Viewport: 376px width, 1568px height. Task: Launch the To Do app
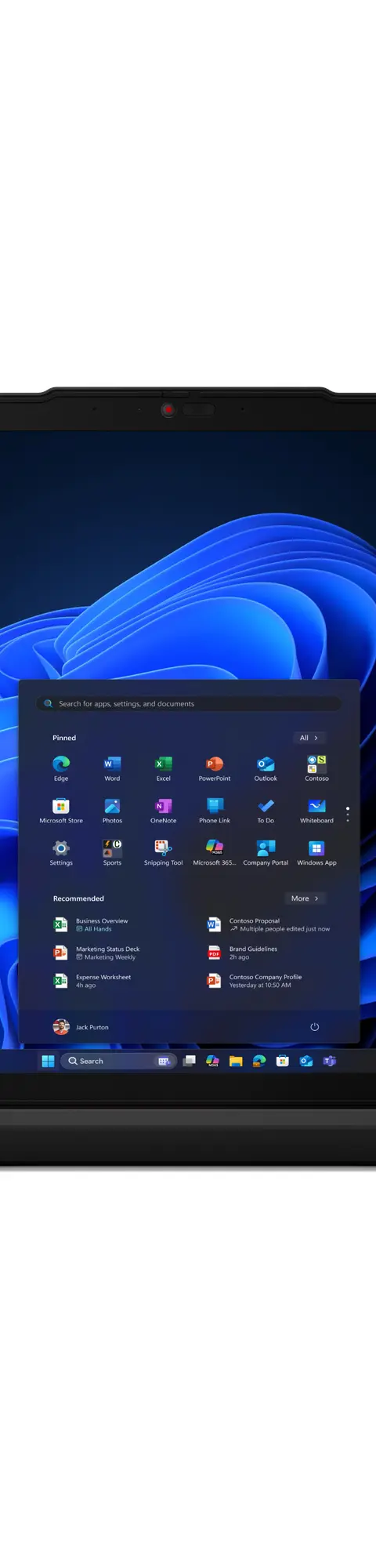(266, 810)
